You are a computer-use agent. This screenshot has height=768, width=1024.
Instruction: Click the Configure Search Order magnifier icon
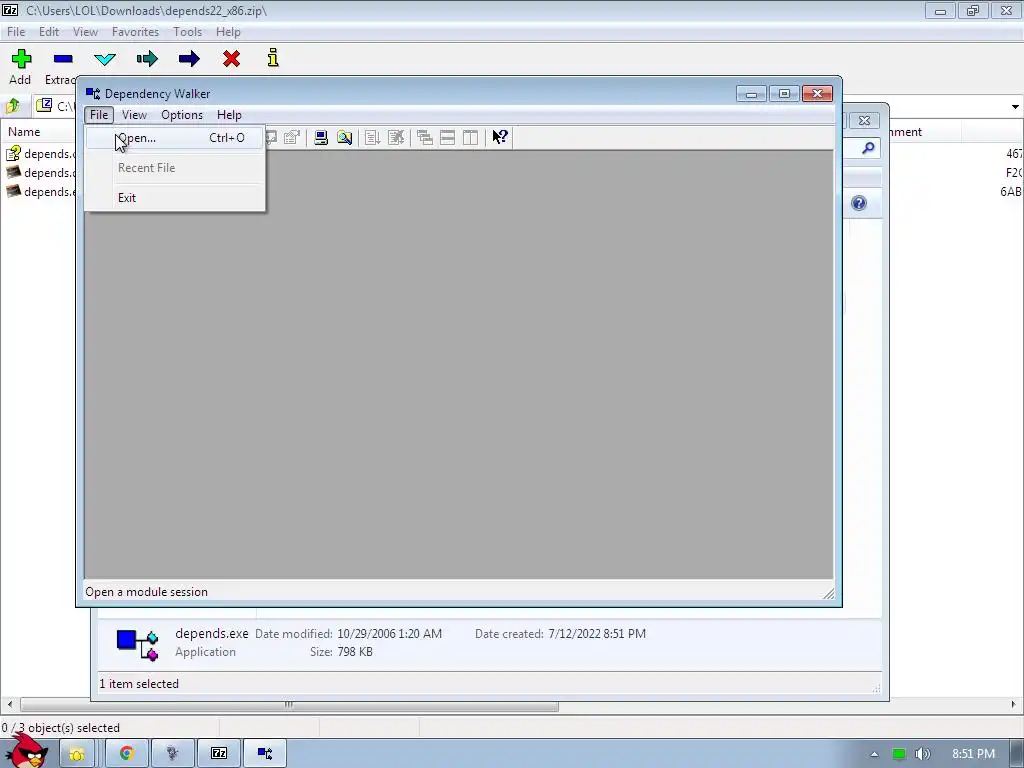(x=344, y=137)
